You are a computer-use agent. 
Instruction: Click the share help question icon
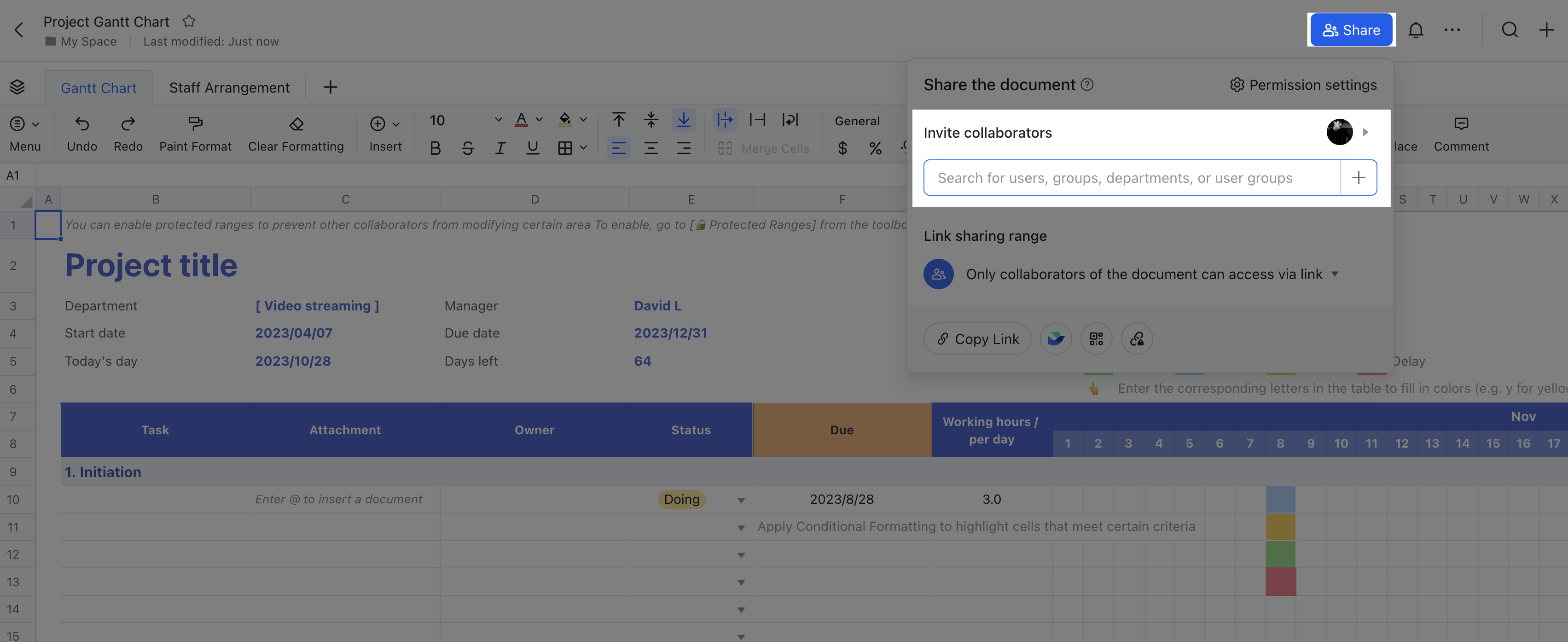pyautogui.click(x=1087, y=85)
